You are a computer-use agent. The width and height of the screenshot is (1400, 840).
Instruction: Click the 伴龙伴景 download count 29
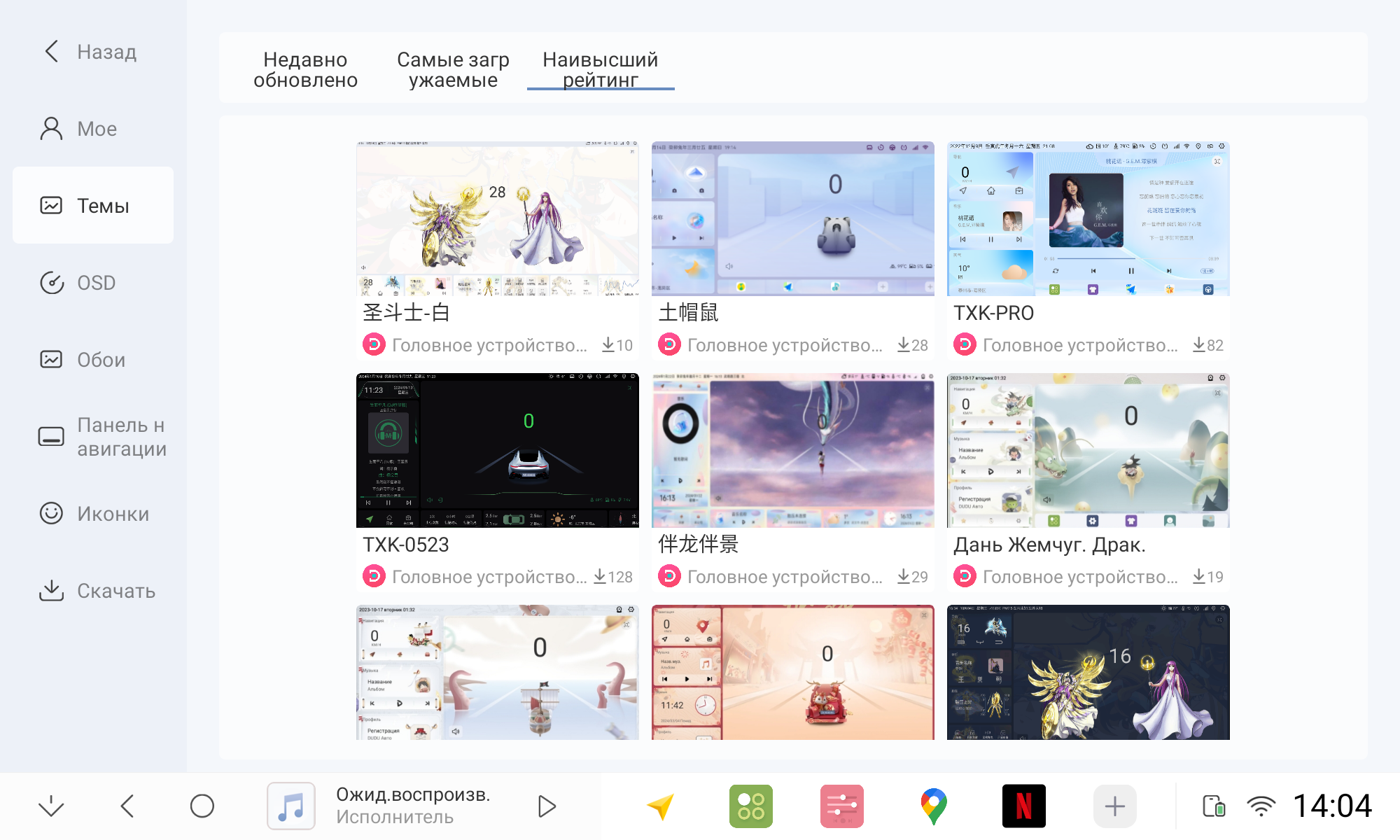[913, 577]
